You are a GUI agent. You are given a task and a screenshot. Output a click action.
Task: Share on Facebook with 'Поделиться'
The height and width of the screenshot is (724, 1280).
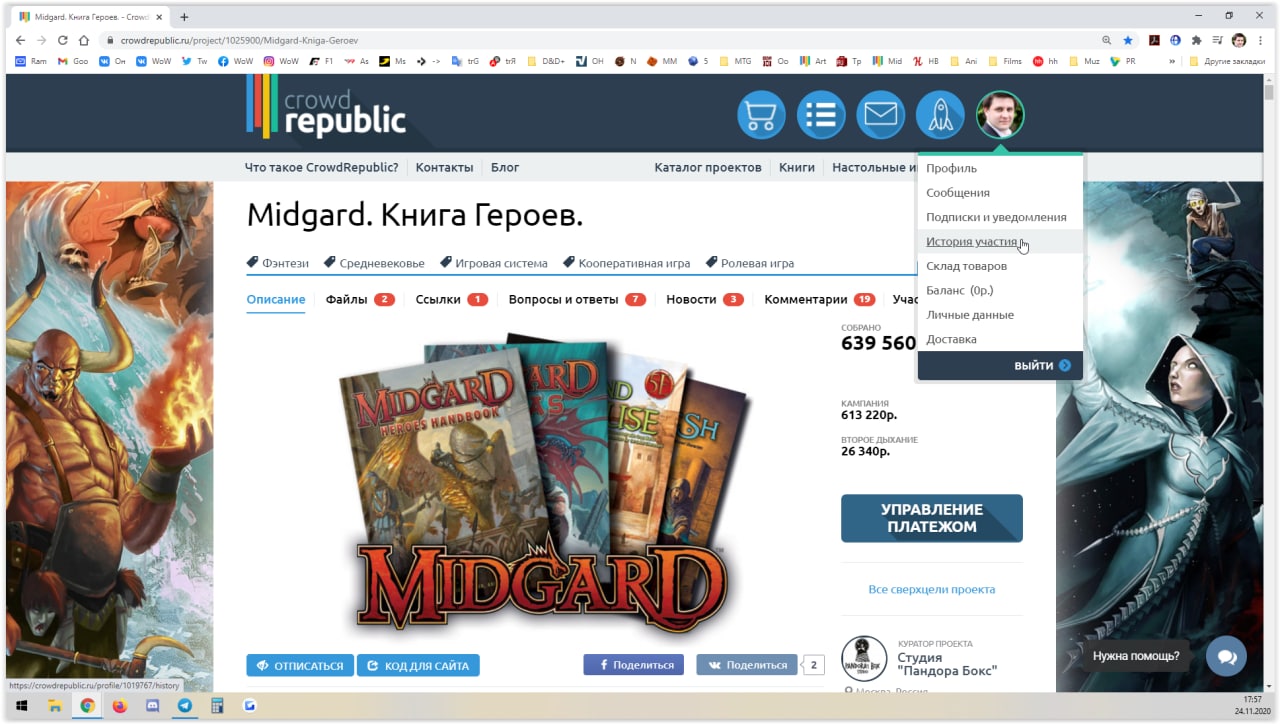point(634,664)
